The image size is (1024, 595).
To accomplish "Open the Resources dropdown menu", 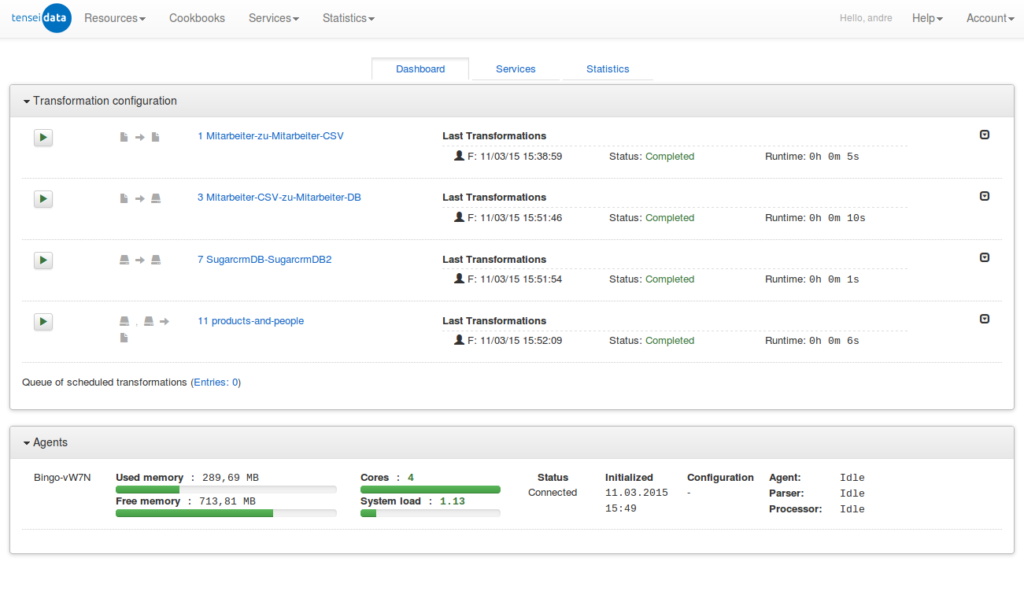I will (115, 18).
